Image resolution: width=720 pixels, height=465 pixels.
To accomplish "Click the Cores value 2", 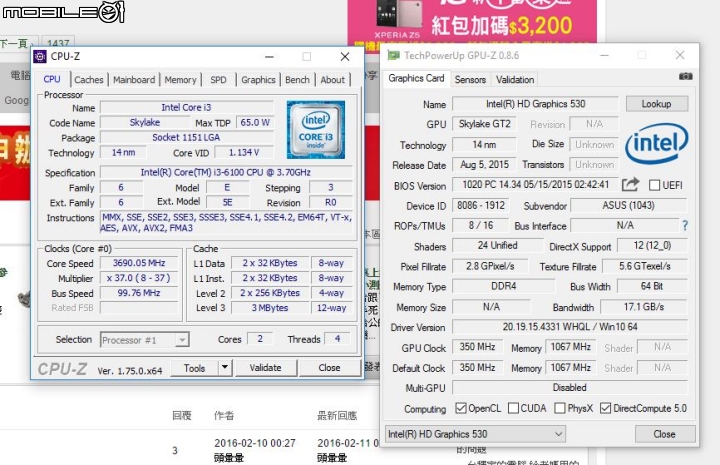I will click(260, 339).
